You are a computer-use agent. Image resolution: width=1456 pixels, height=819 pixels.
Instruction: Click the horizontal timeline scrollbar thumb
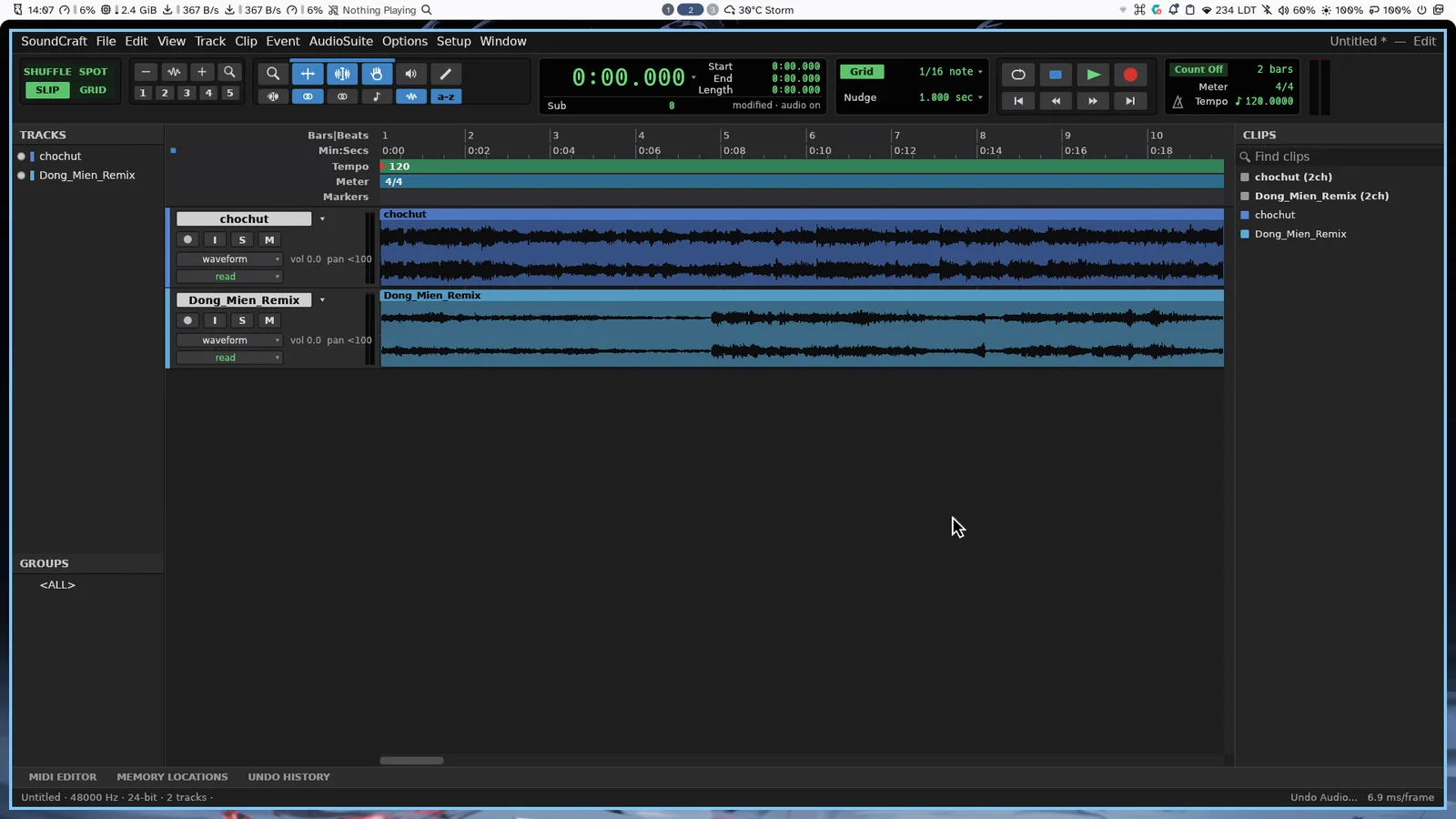click(x=411, y=761)
